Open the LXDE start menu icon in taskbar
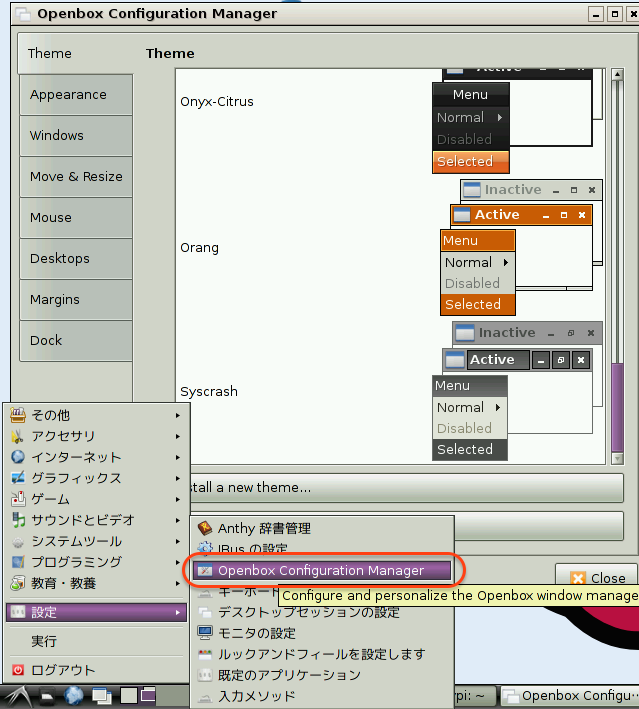This screenshot has width=639, height=709. [x=17, y=696]
